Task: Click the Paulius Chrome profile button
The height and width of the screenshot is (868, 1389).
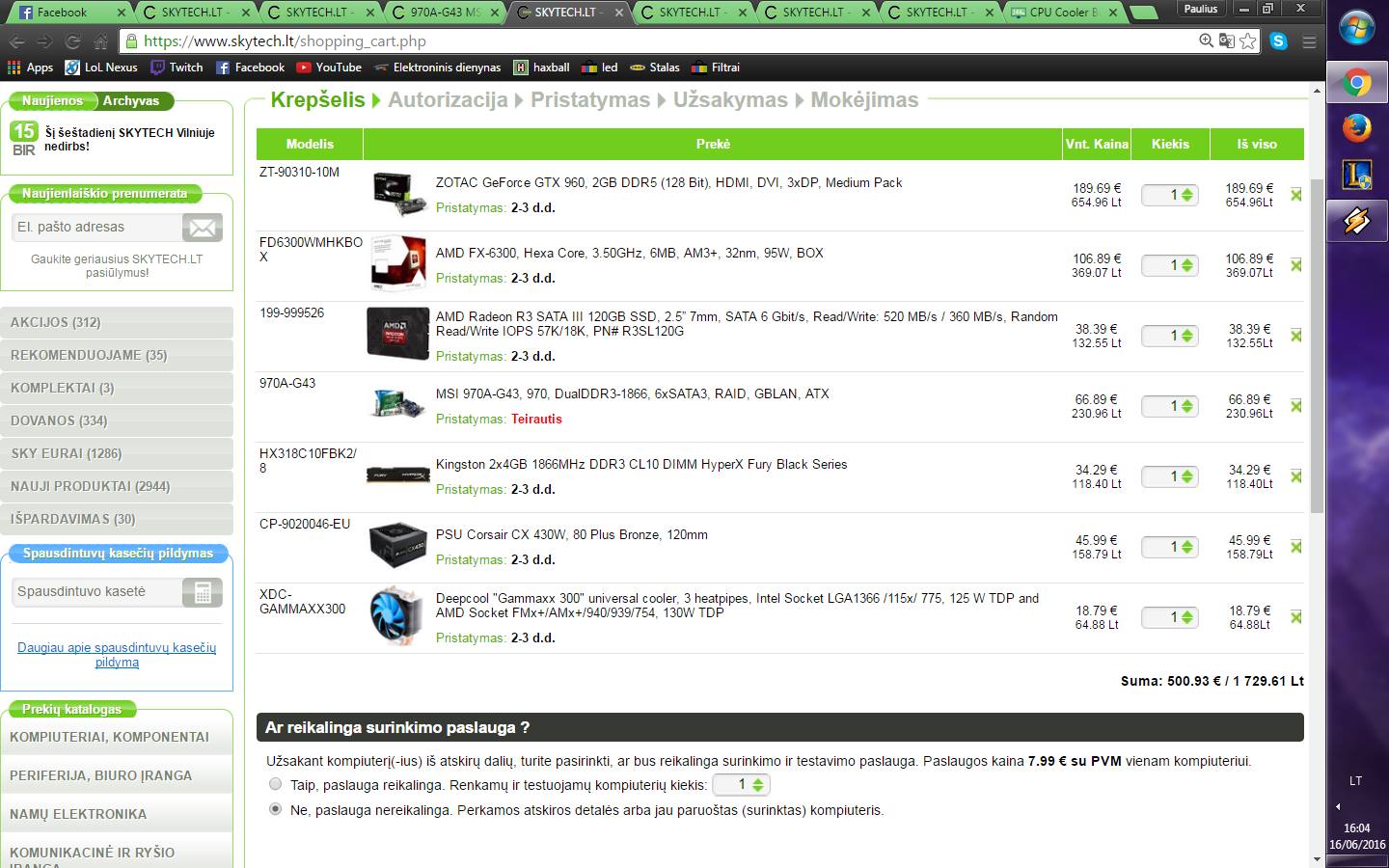Action: pos(1201,9)
